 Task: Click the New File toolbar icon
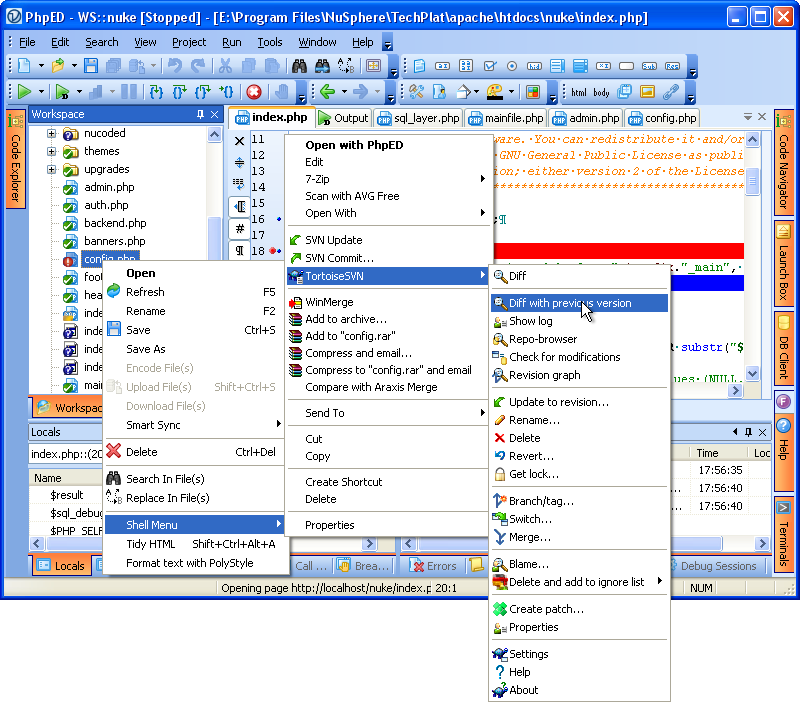24,66
